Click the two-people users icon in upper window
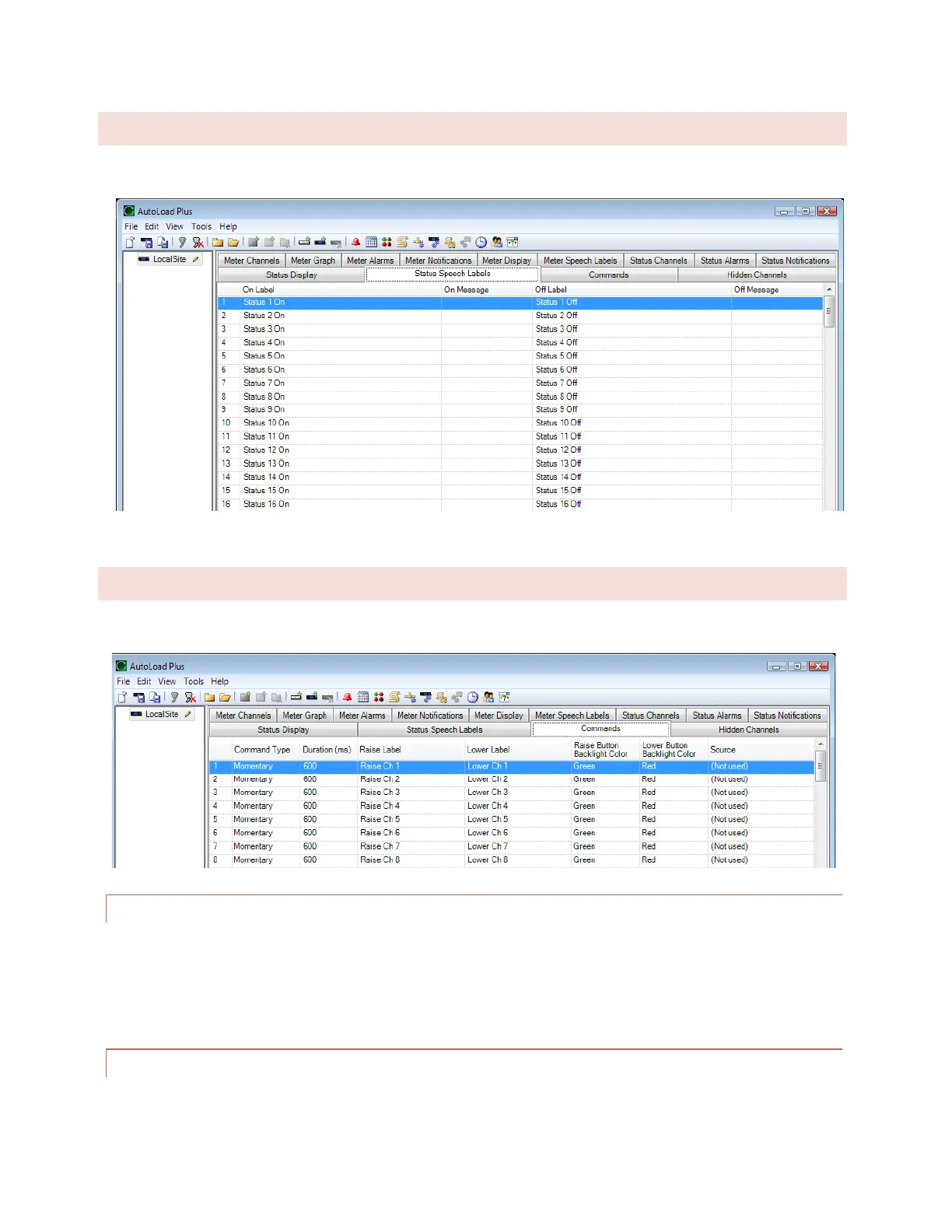This screenshot has height=1232, width=952. (x=496, y=243)
